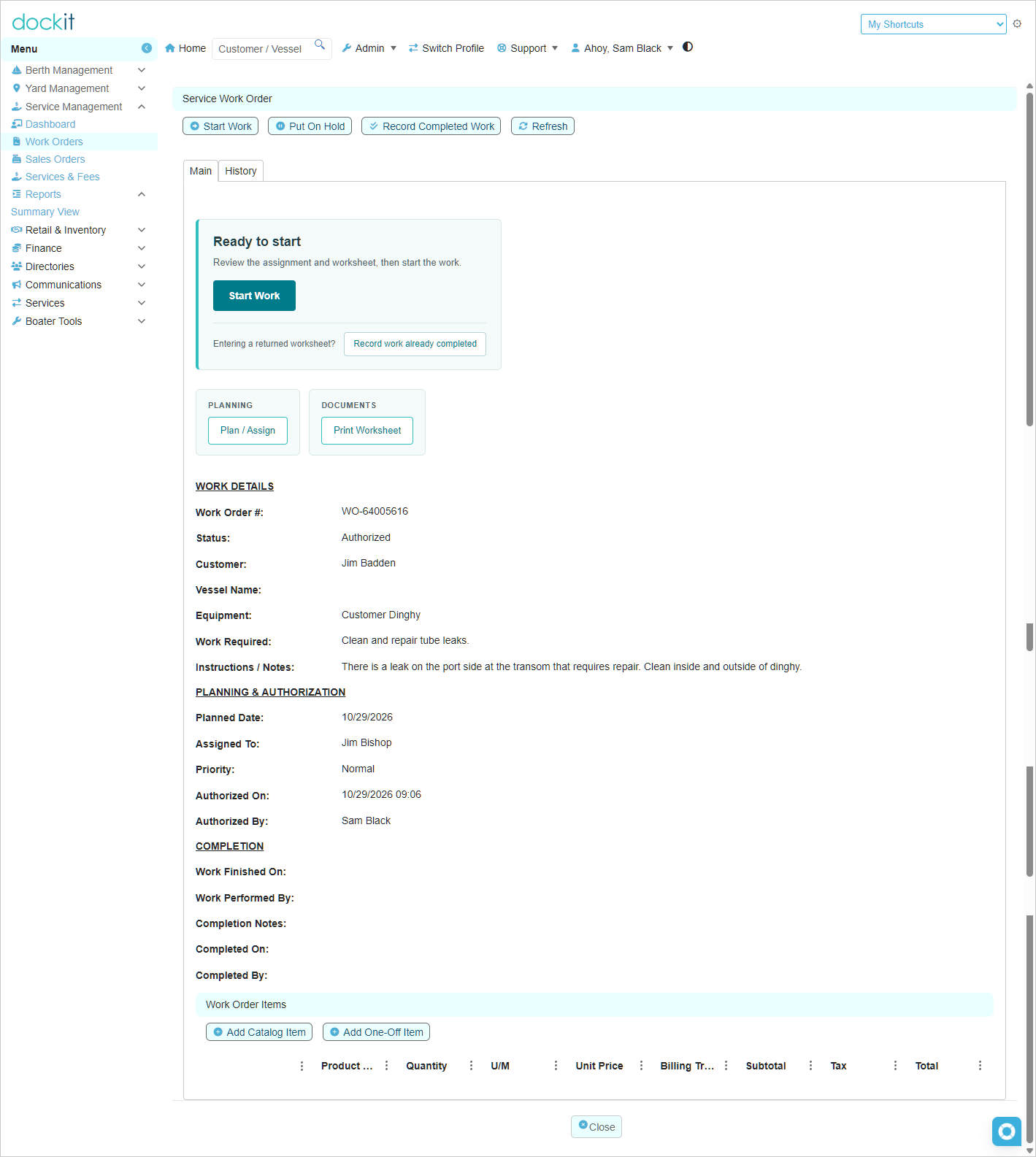
Task: Go to the Home link in top navigation
Action: point(185,48)
